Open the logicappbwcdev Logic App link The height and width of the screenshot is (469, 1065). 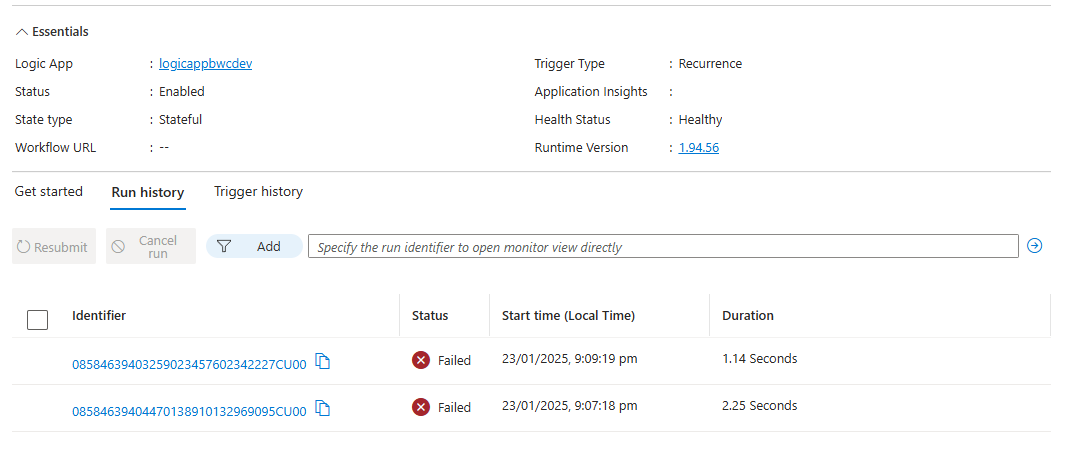(x=206, y=64)
